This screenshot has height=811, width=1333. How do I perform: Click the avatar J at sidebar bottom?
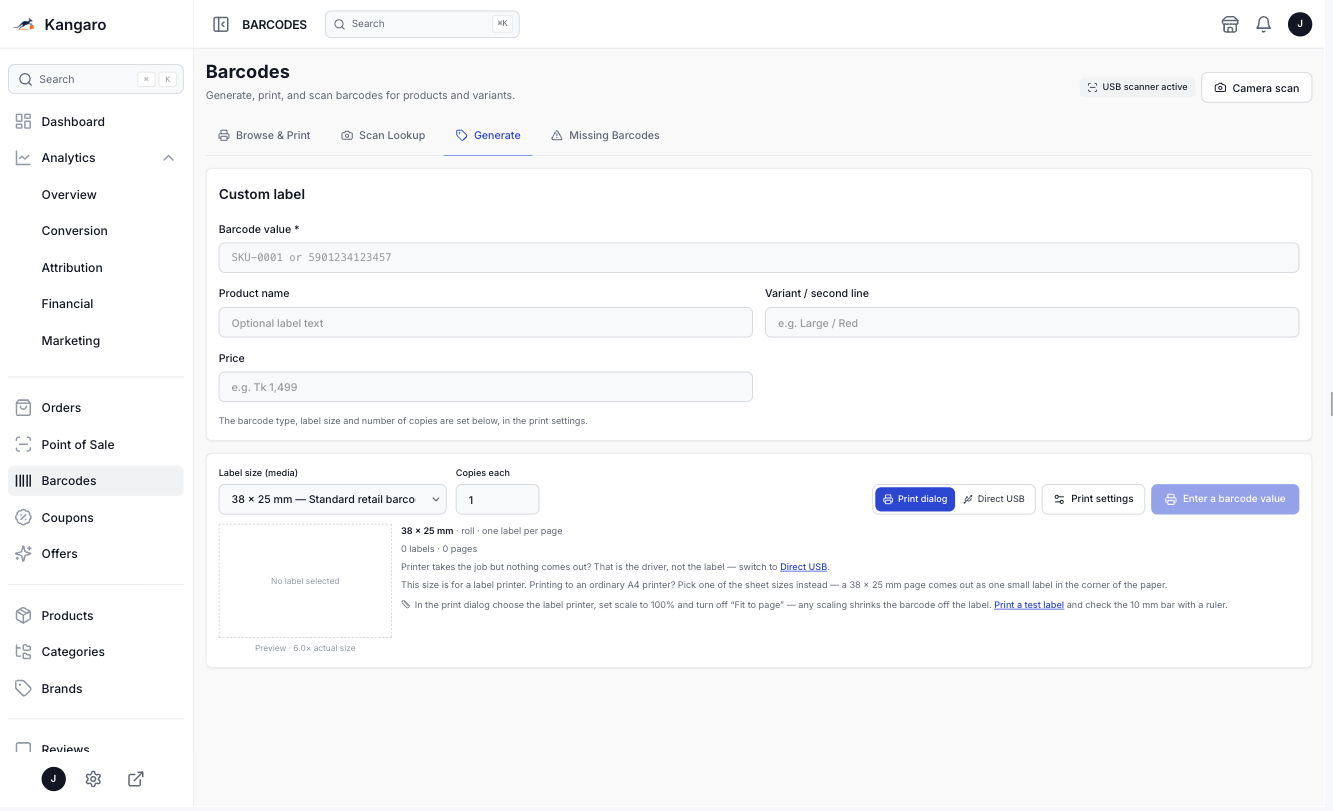pos(54,779)
